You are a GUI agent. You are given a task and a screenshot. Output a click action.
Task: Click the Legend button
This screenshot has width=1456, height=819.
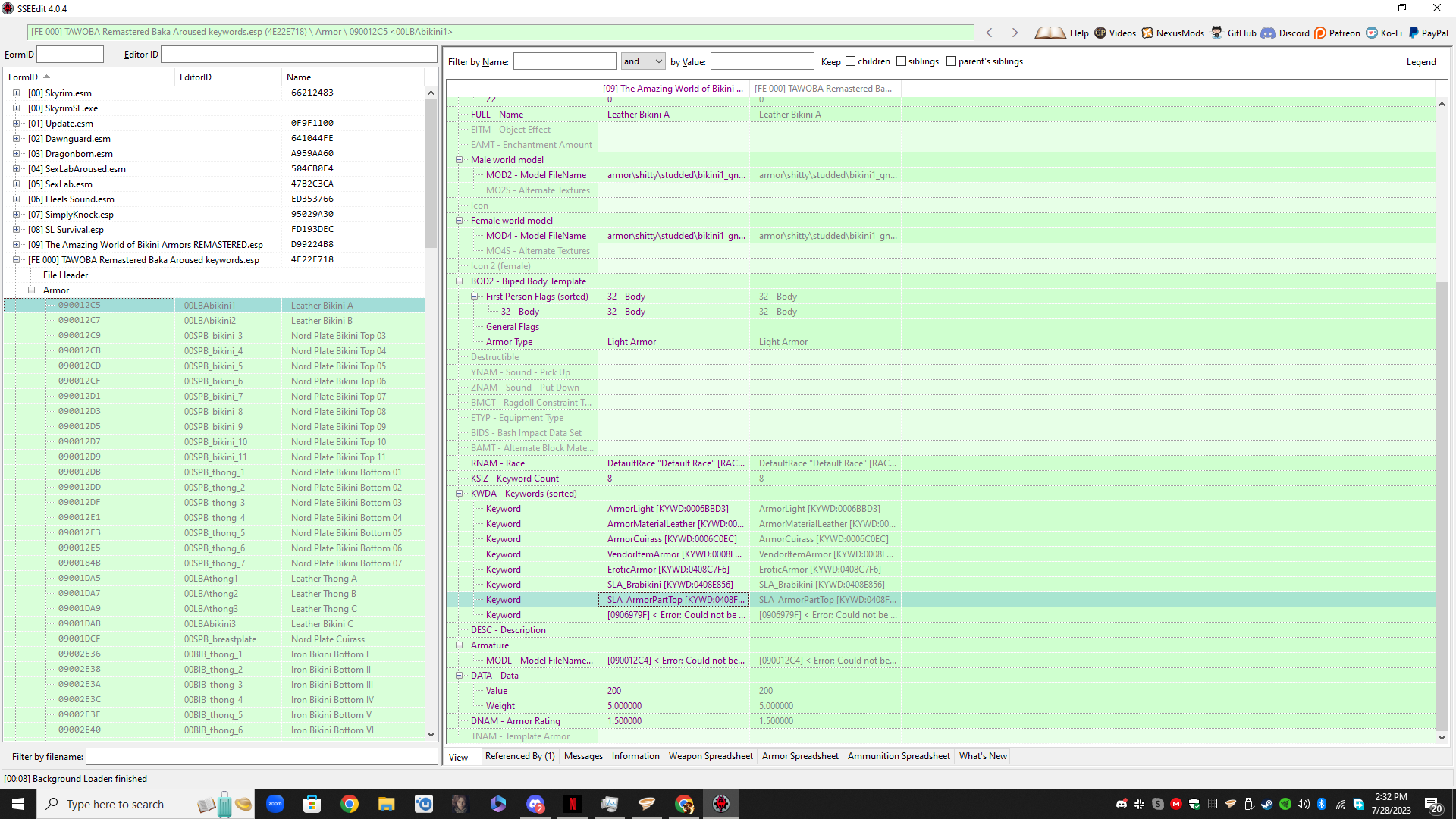coord(1420,62)
